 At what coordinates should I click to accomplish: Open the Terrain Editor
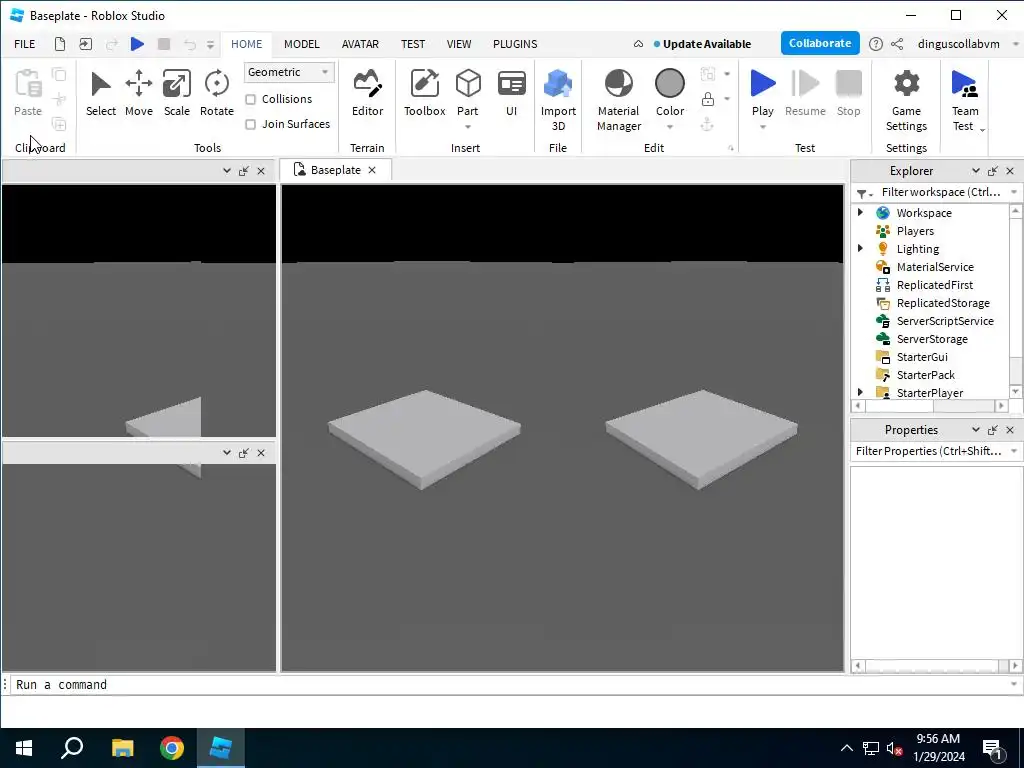tap(367, 94)
